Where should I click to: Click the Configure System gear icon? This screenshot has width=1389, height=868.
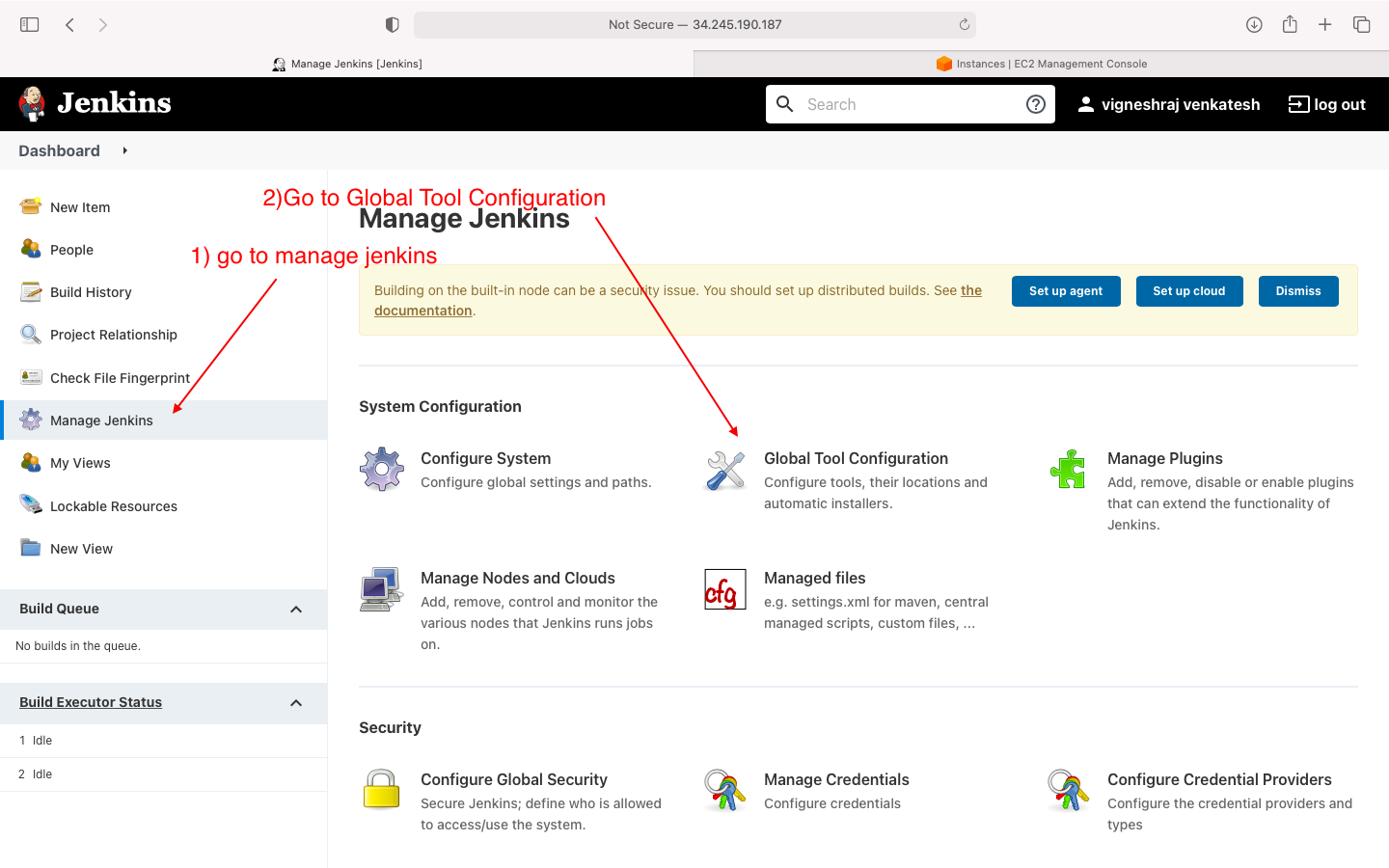(382, 470)
